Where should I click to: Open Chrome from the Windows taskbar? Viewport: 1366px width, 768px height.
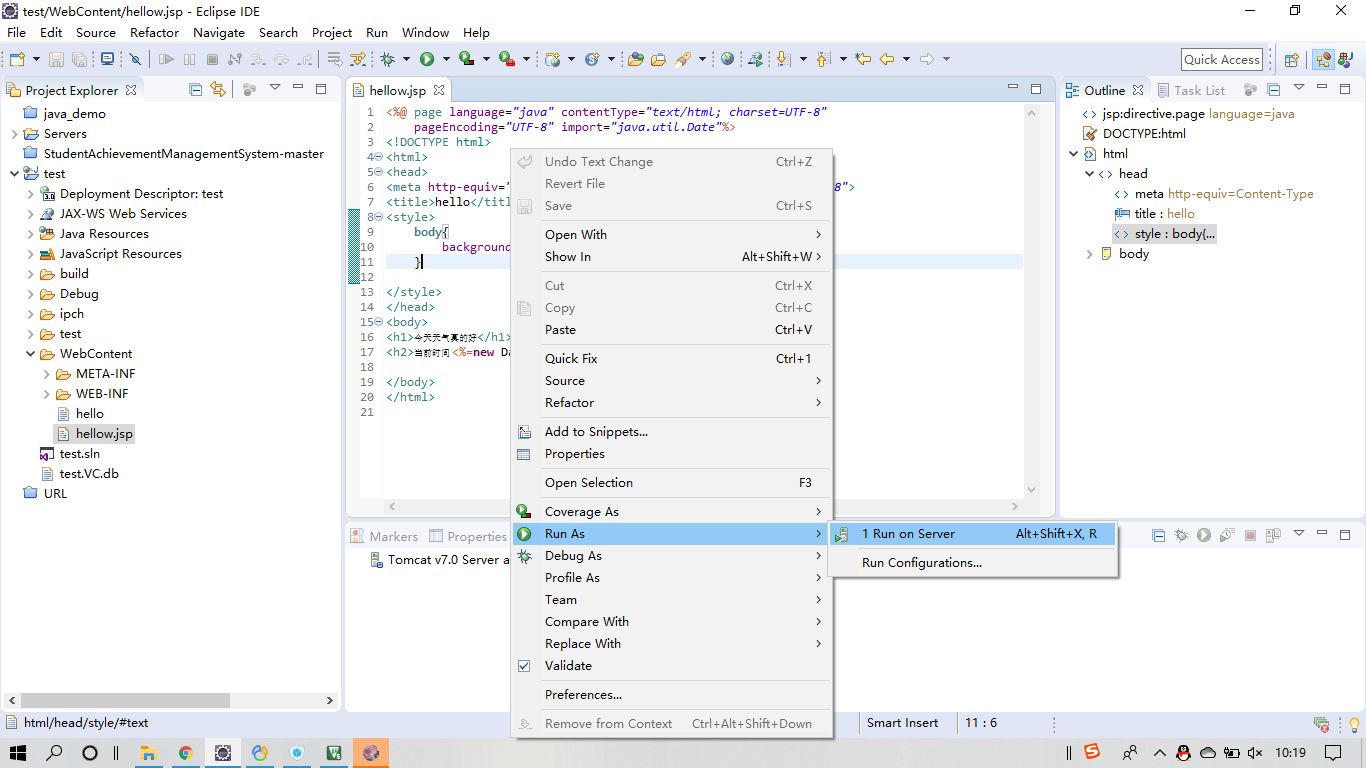pyautogui.click(x=185, y=753)
